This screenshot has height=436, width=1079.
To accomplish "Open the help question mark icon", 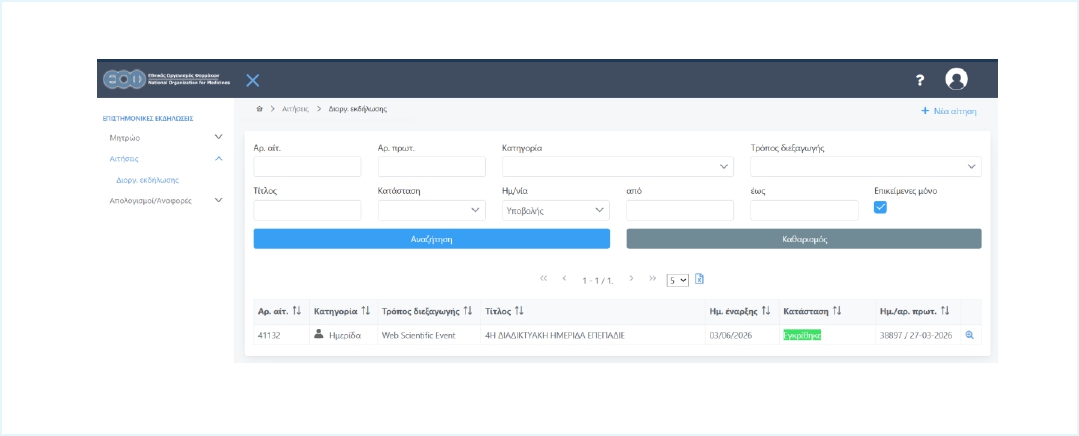I will pos(920,80).
